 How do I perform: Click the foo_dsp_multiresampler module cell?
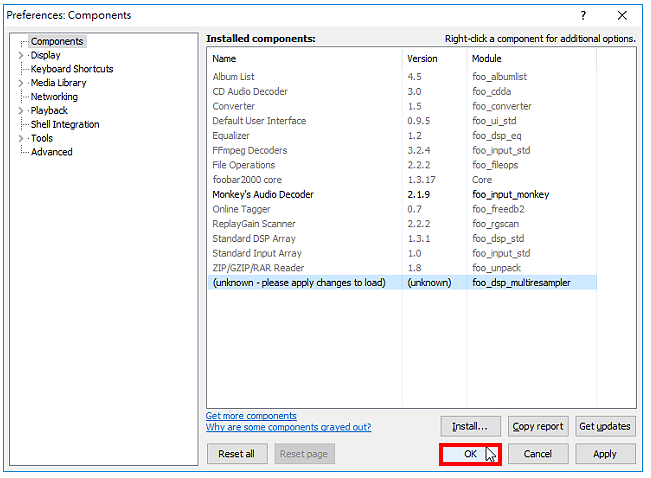click(521, 283)
